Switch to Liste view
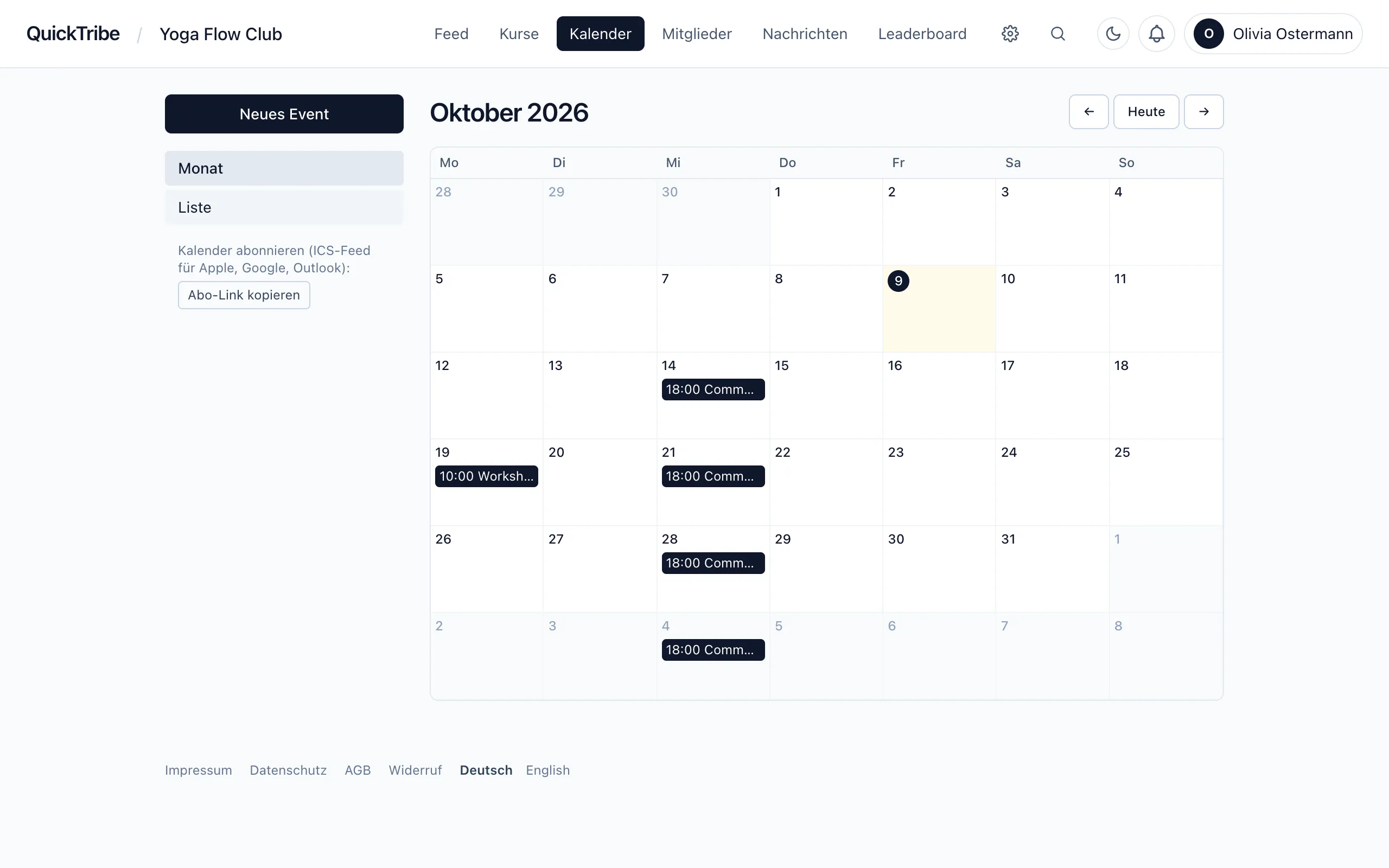1389x868 pixels. [284, 207]
